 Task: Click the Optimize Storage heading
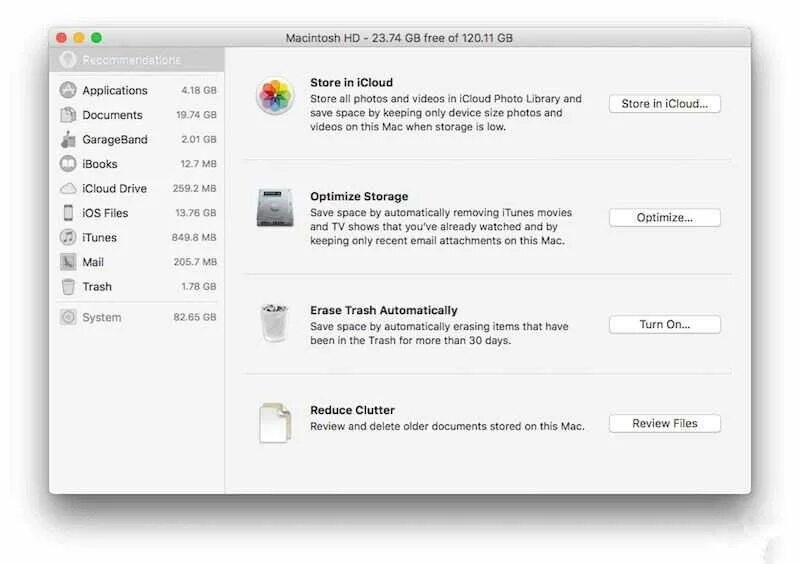pyautogui.click(x=359, y=197)
